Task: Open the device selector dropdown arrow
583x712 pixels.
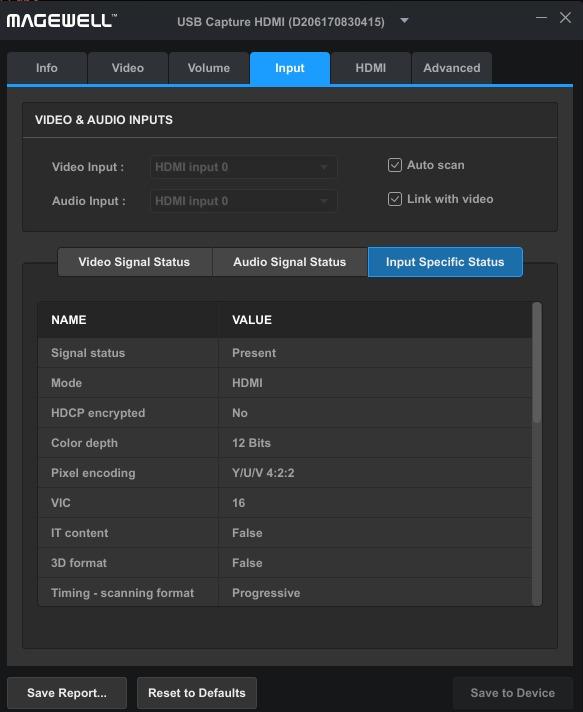Action: point(404,21)
